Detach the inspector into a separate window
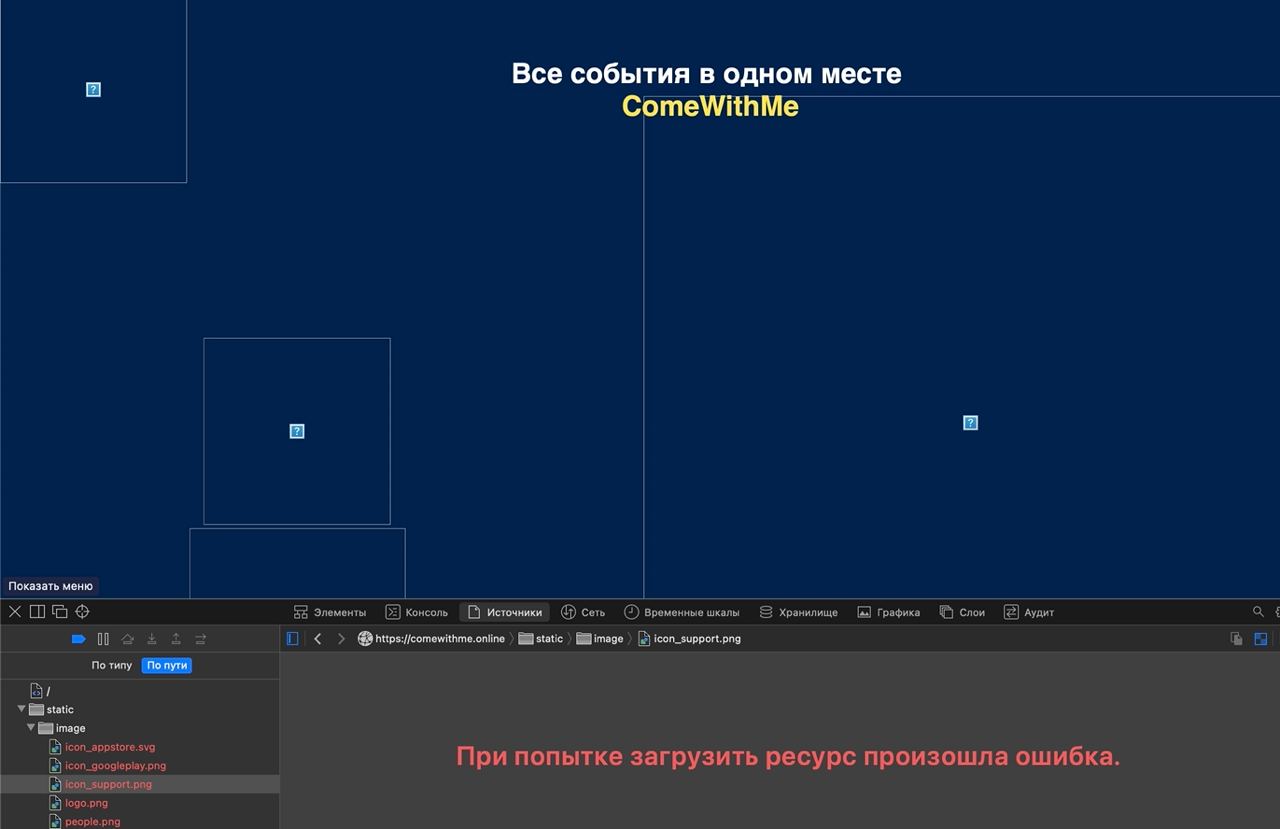The image size is (1280, 829). click(60, 612)
